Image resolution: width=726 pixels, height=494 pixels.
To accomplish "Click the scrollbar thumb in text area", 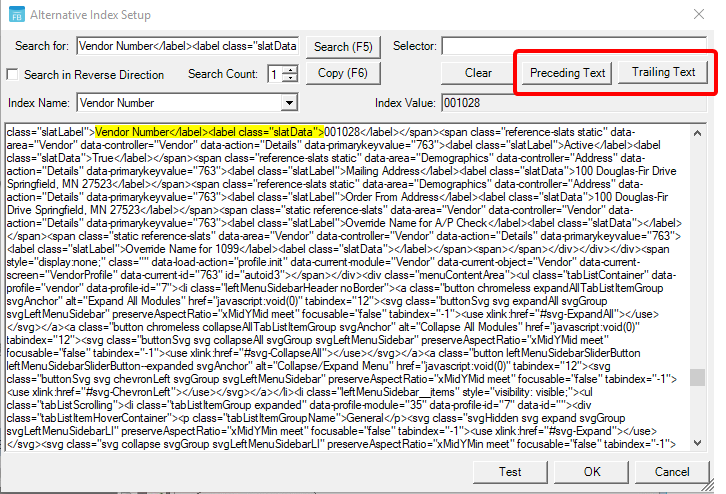I will click(x=698, y=377).
